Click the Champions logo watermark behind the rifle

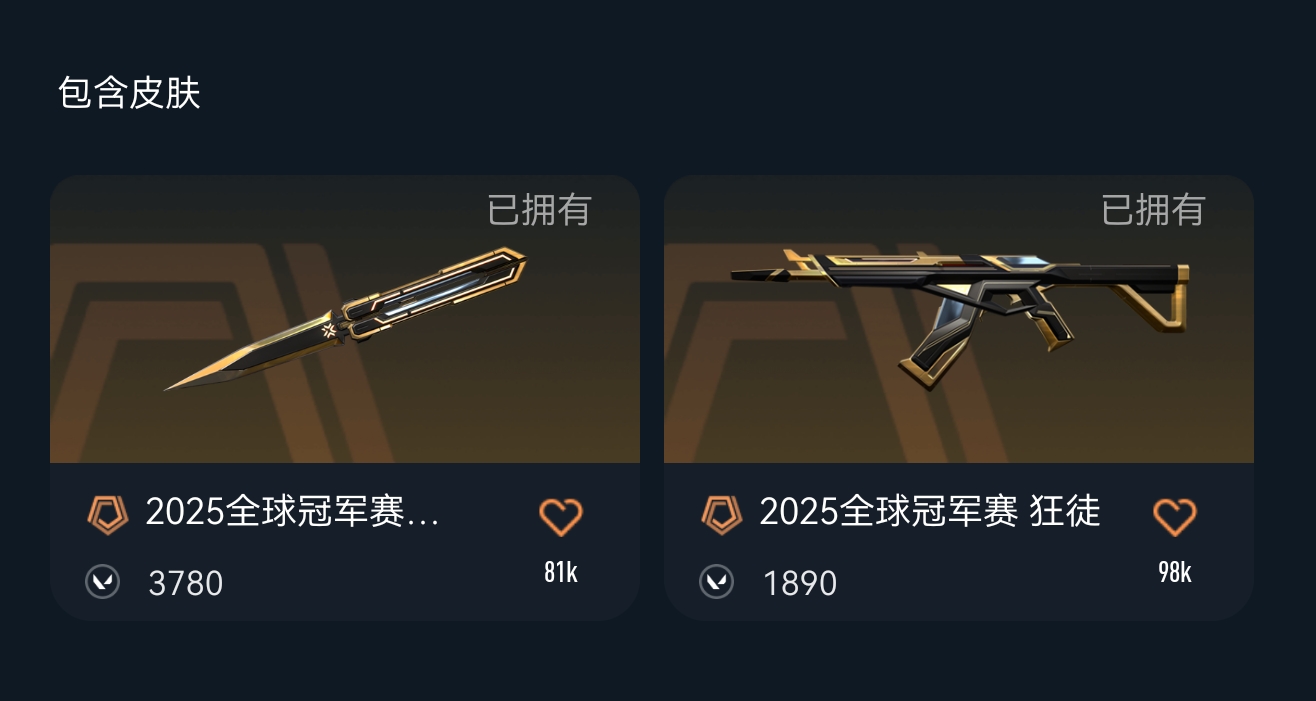[x=830, y=350]
